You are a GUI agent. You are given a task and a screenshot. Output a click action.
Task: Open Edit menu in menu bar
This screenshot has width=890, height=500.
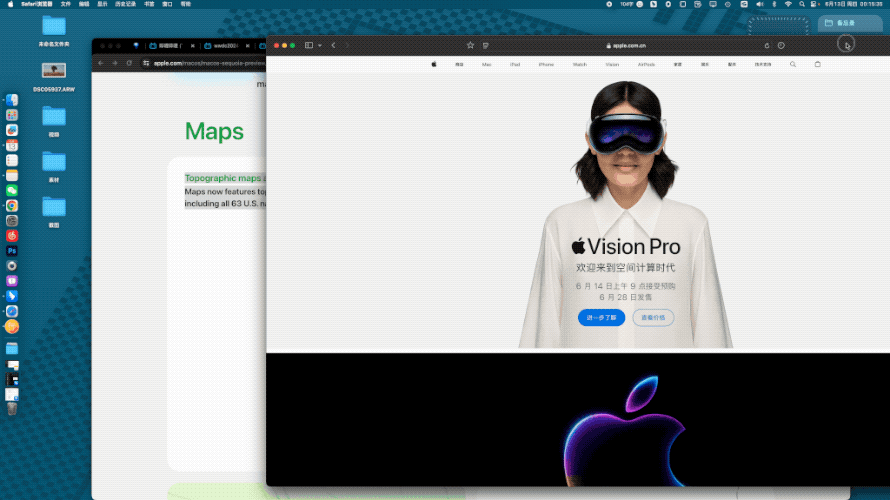pyautogui.click(x=84, y=4)
